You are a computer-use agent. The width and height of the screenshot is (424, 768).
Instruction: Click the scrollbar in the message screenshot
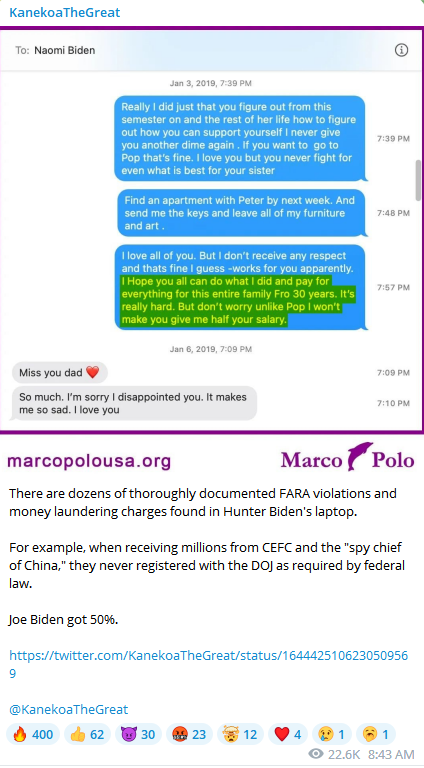419,180
